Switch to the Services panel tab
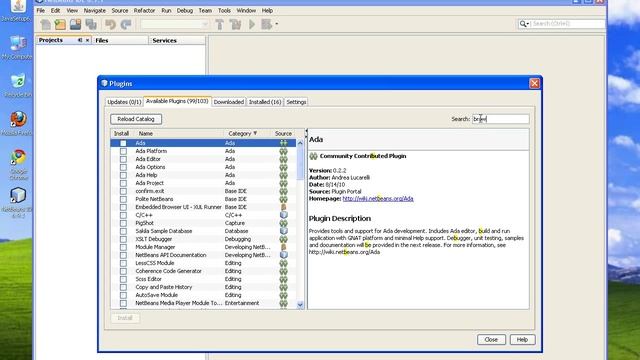This screenshot has width=640, height=360. (x=177, y=40)
